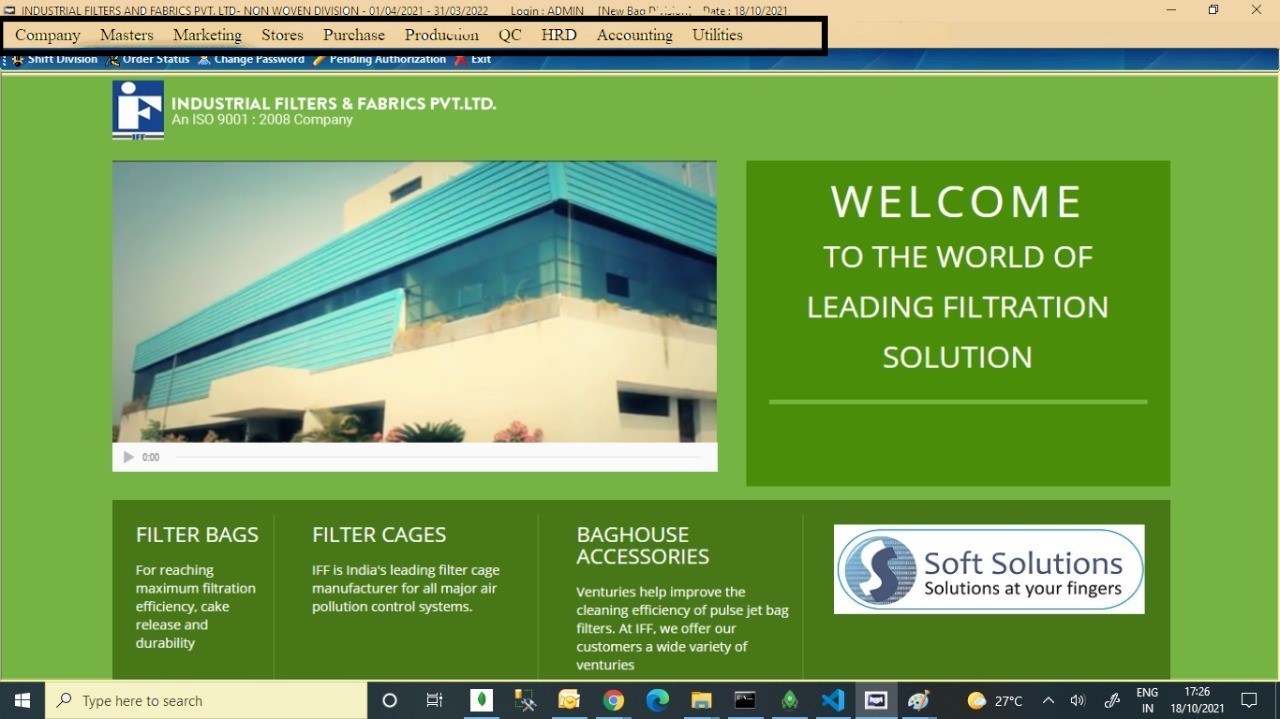Open the green rocket app on taskbar
The height and width of the screenshot is (719, 1280).
coord(789,700)
